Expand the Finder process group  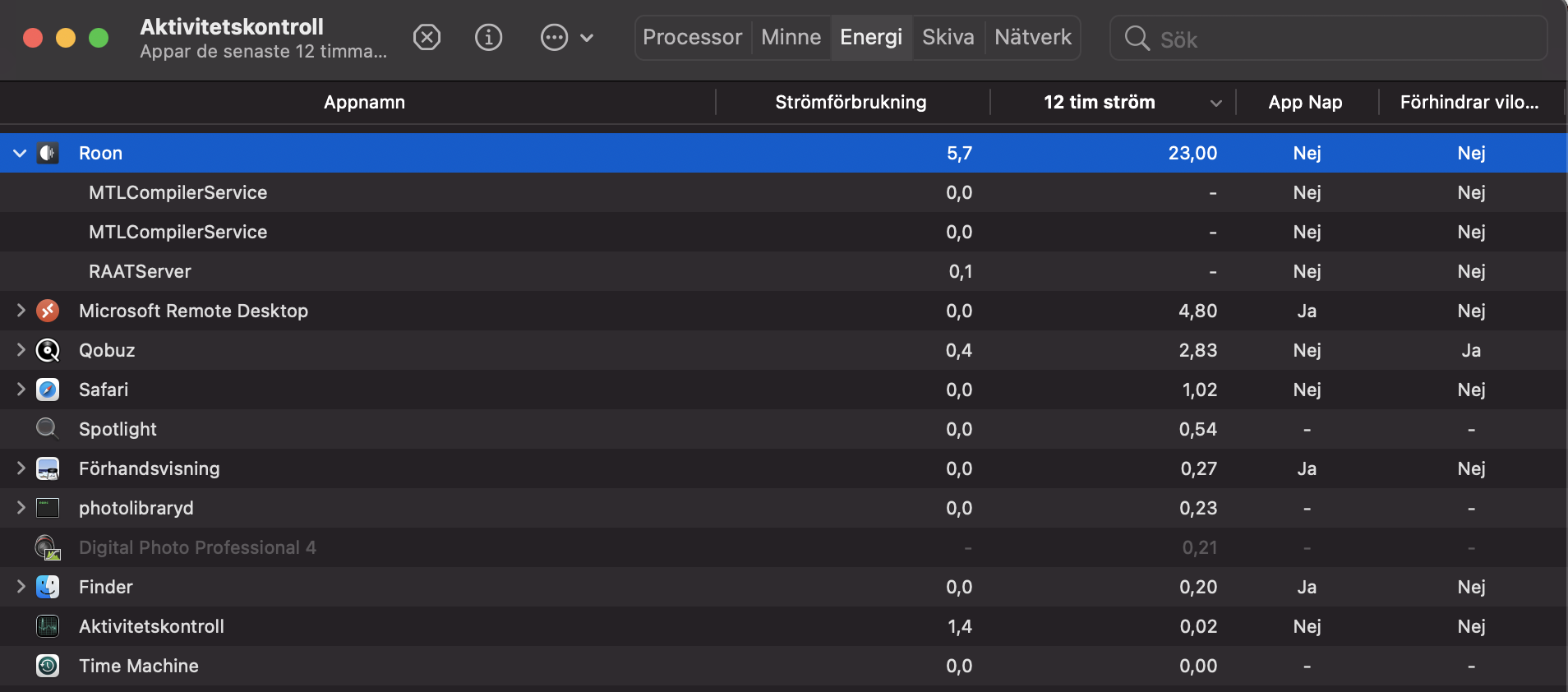click(x=21, y=587)
